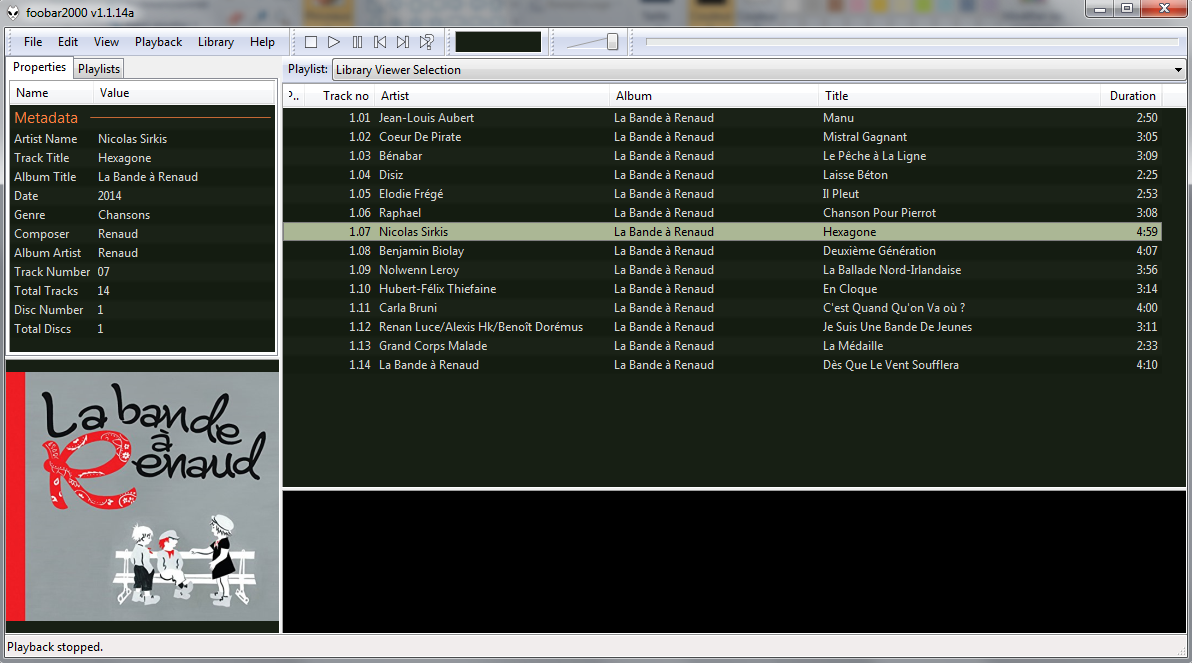This screenshot has height=663, width=1192.
Task: Sort by Duration column header
Action: click(1132, 96)
